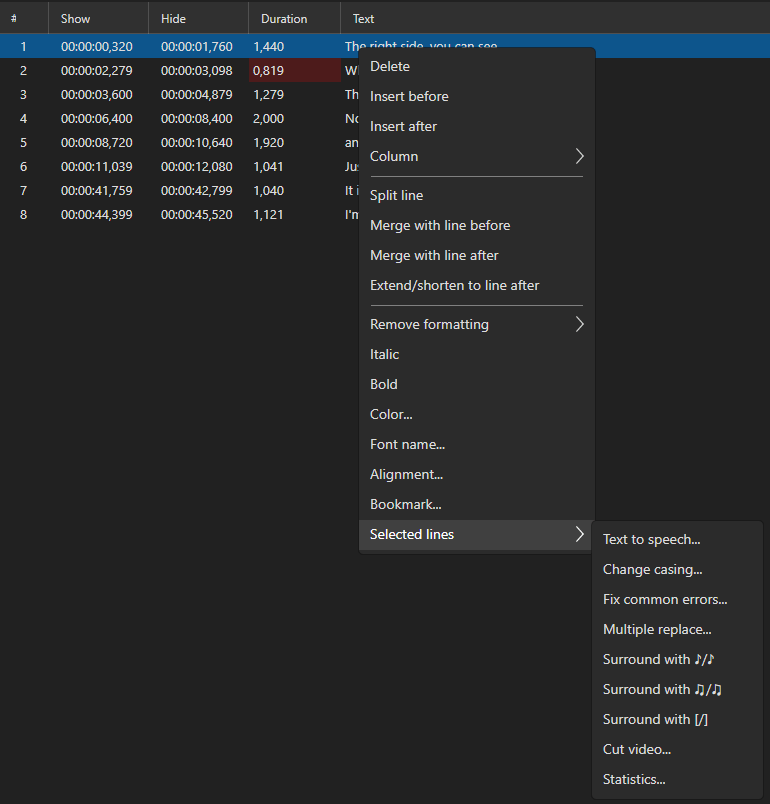Surround with [/] brackets option

pos(655,720)
